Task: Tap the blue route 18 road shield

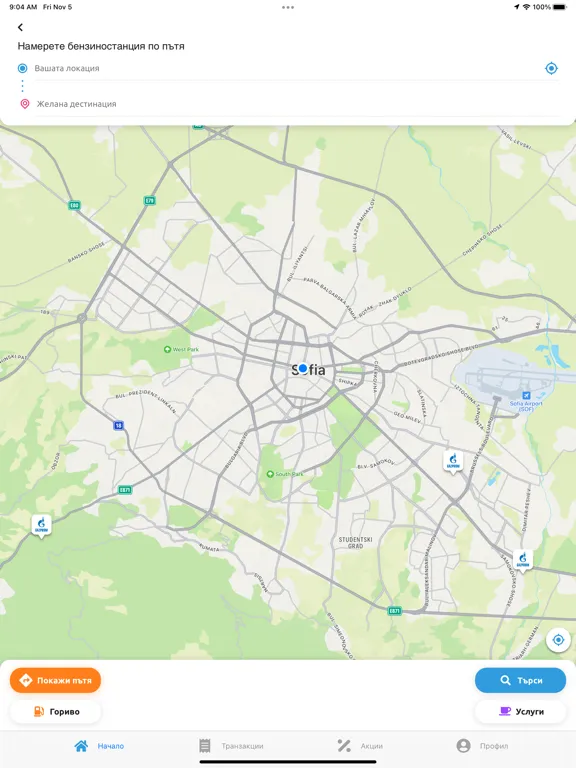Action: pyautogui.click(x=118, y=425)
